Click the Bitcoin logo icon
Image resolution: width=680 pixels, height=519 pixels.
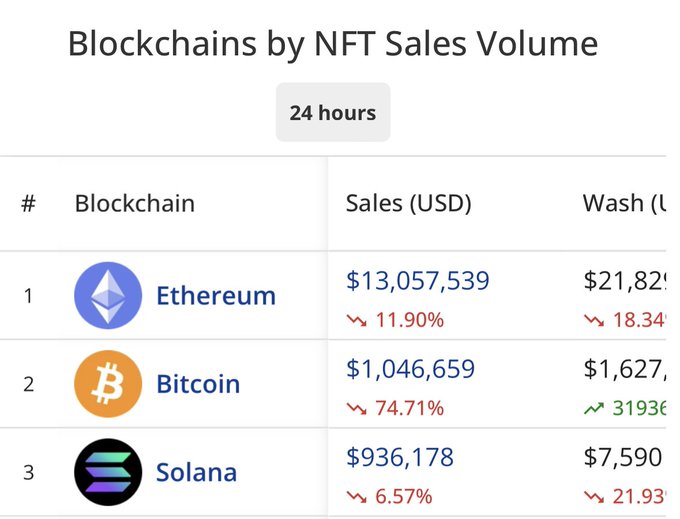click(x=108, y=383)
